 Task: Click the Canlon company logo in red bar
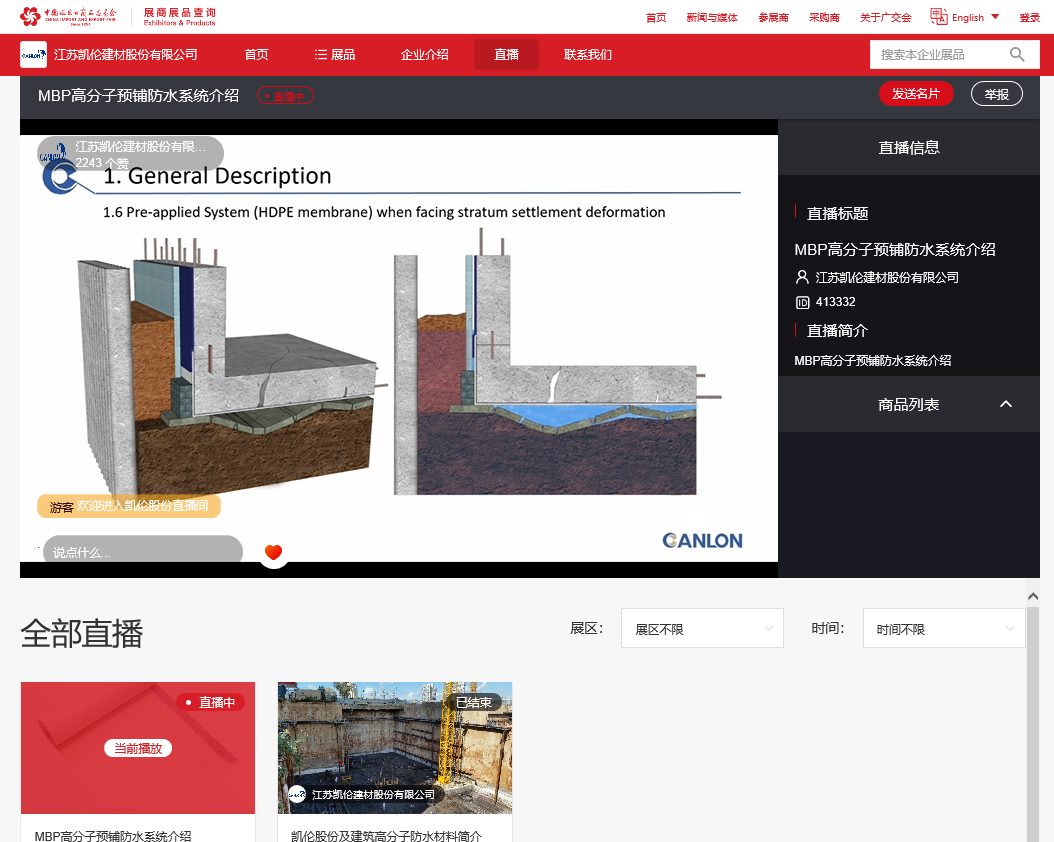[34, 54]
